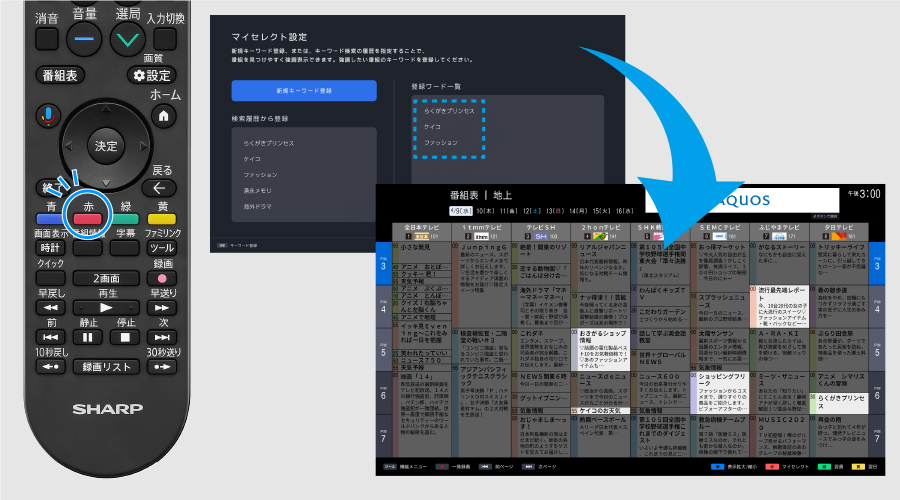Select the 16(水) date tab in guide
This screenshot has height=500, width=900.
623,212
